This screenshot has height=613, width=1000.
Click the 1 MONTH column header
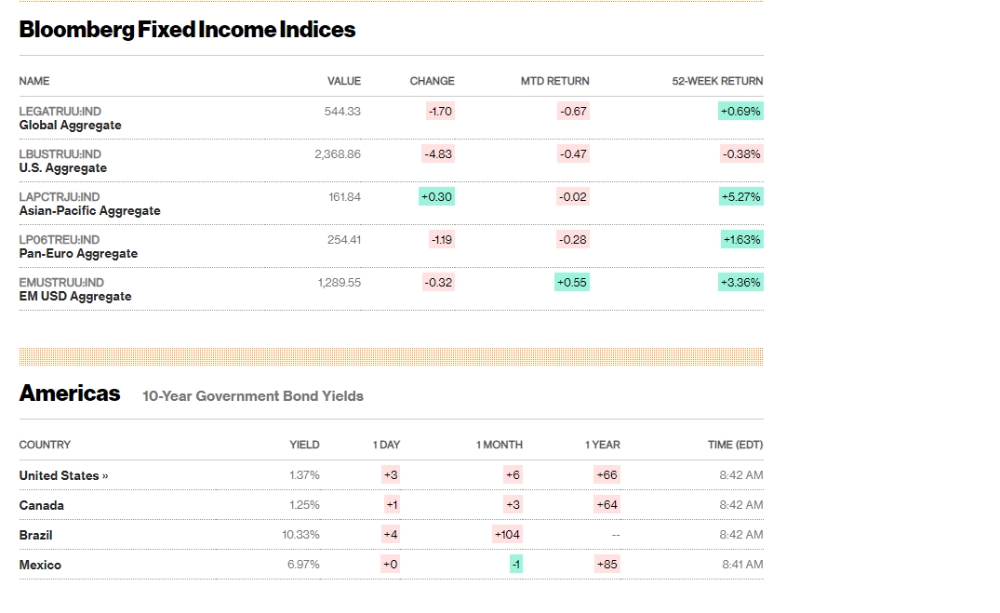[x=499, y=445]
